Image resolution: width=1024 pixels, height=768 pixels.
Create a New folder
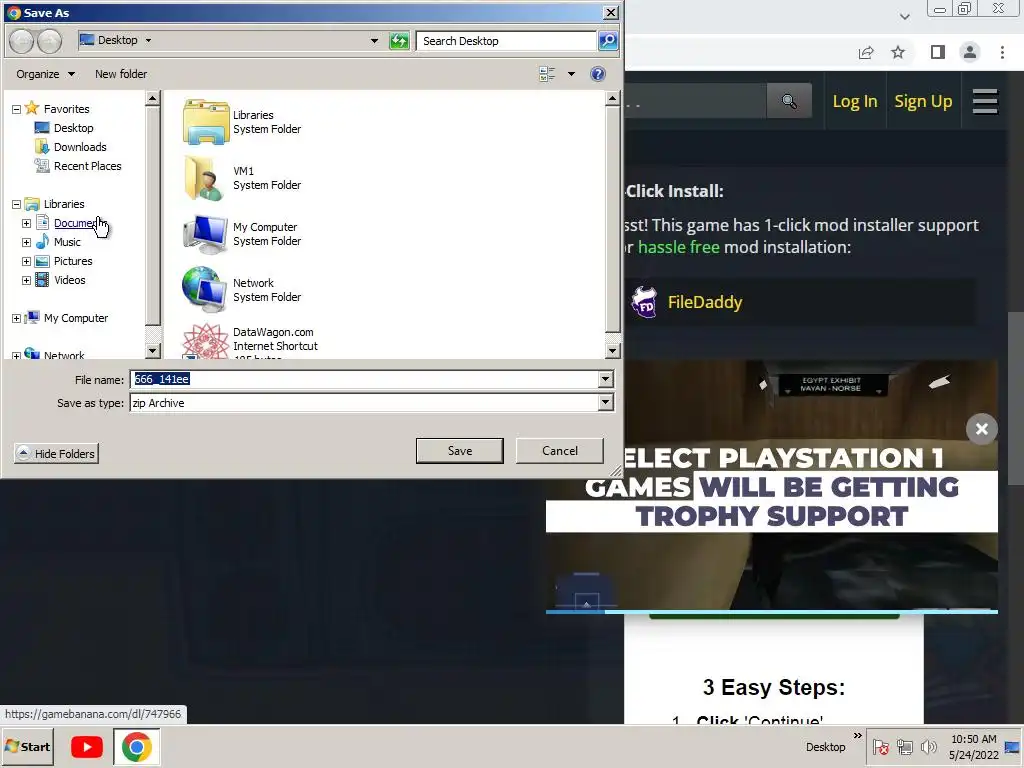[x=121, y=74]
